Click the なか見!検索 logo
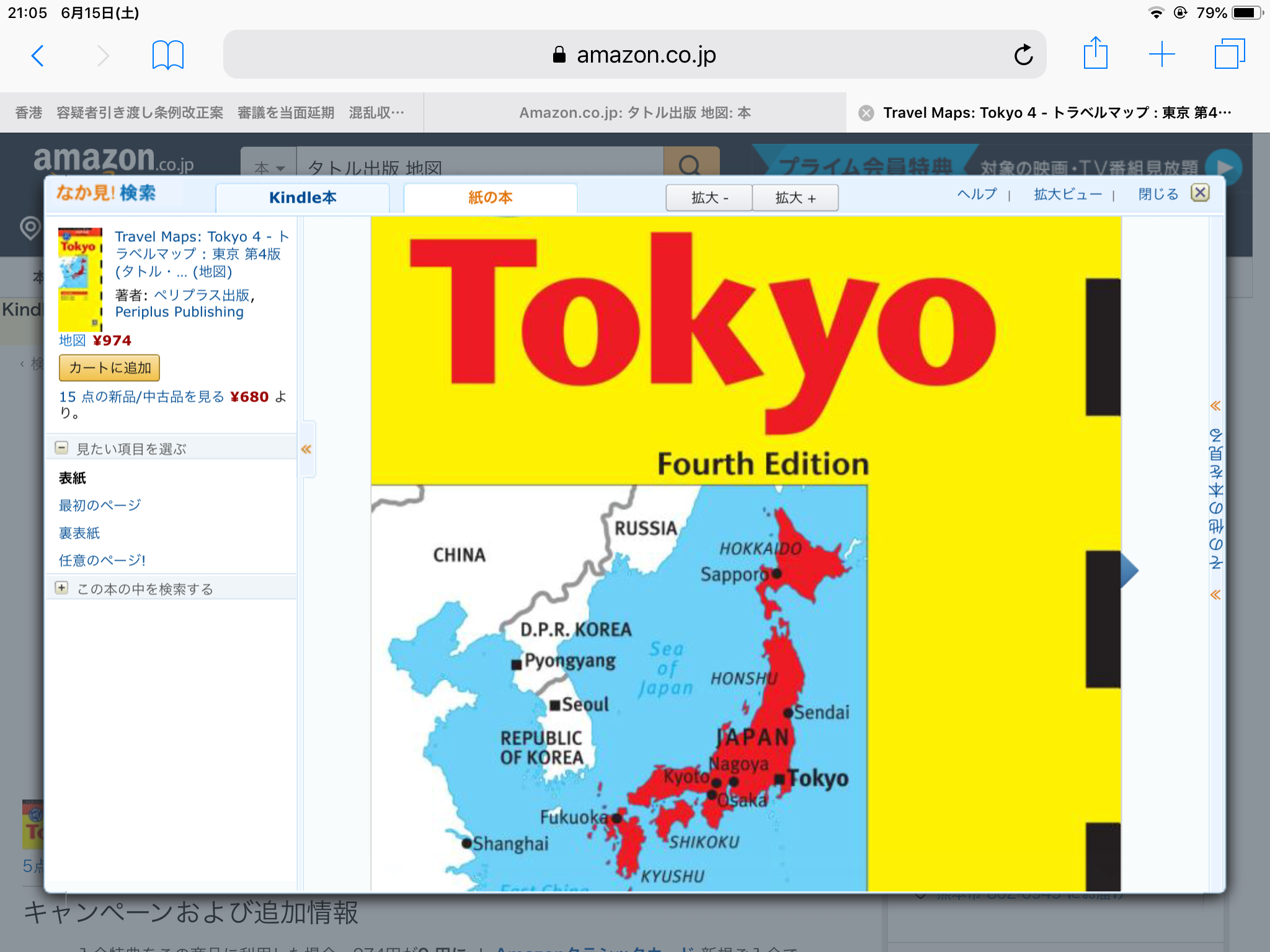1270x952 pixels. [106, 193]
